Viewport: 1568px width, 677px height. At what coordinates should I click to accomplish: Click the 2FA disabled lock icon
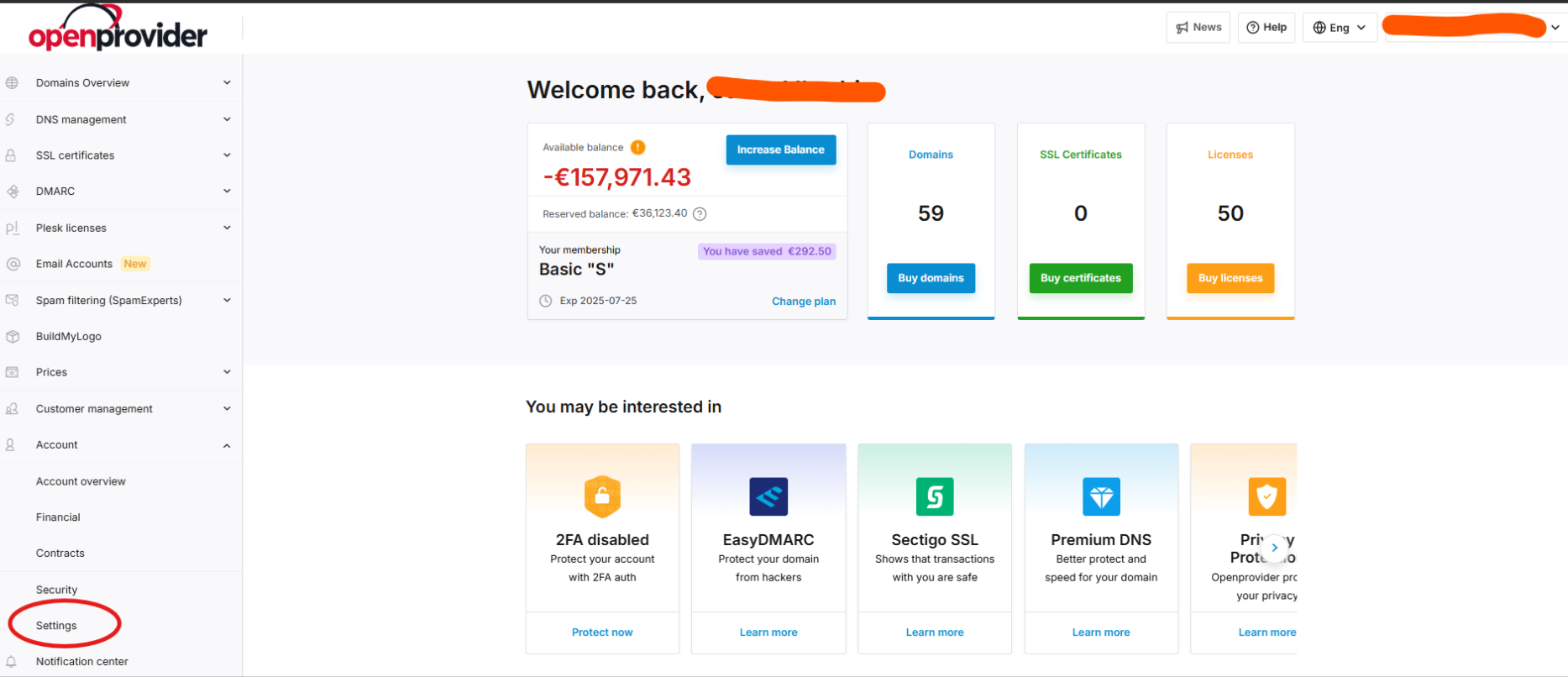coord(602,496)
